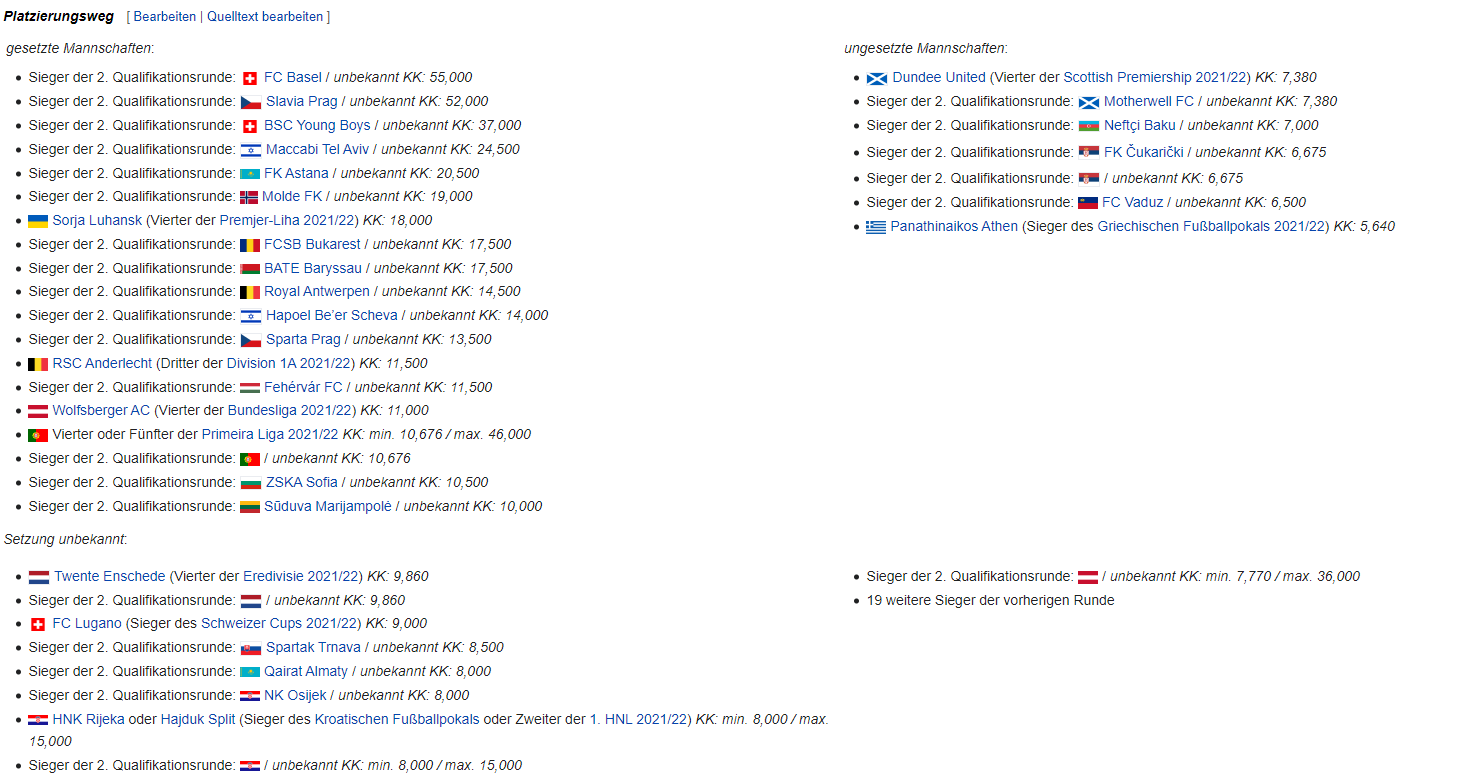1458x782 pixels.
Task: Click the Belgian flag beside Royal Antwerpen
Action: pos(250,292)
